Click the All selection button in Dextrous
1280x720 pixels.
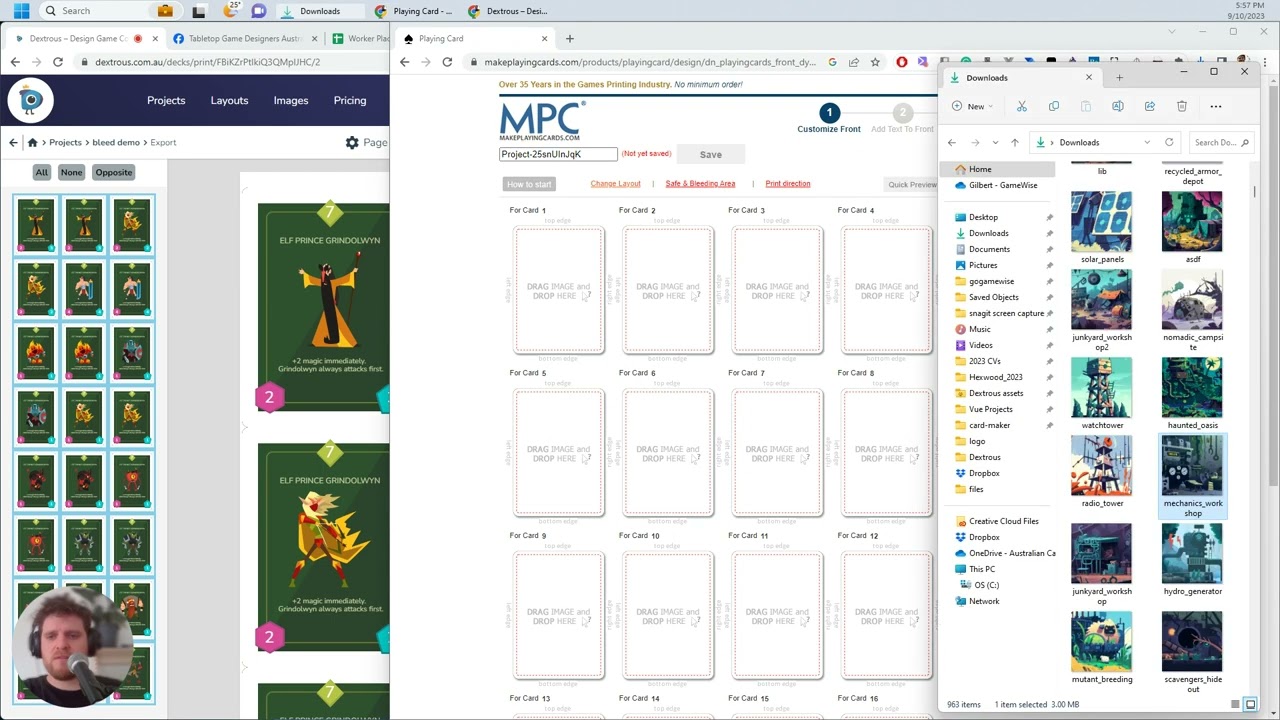(x=42, y=172)
